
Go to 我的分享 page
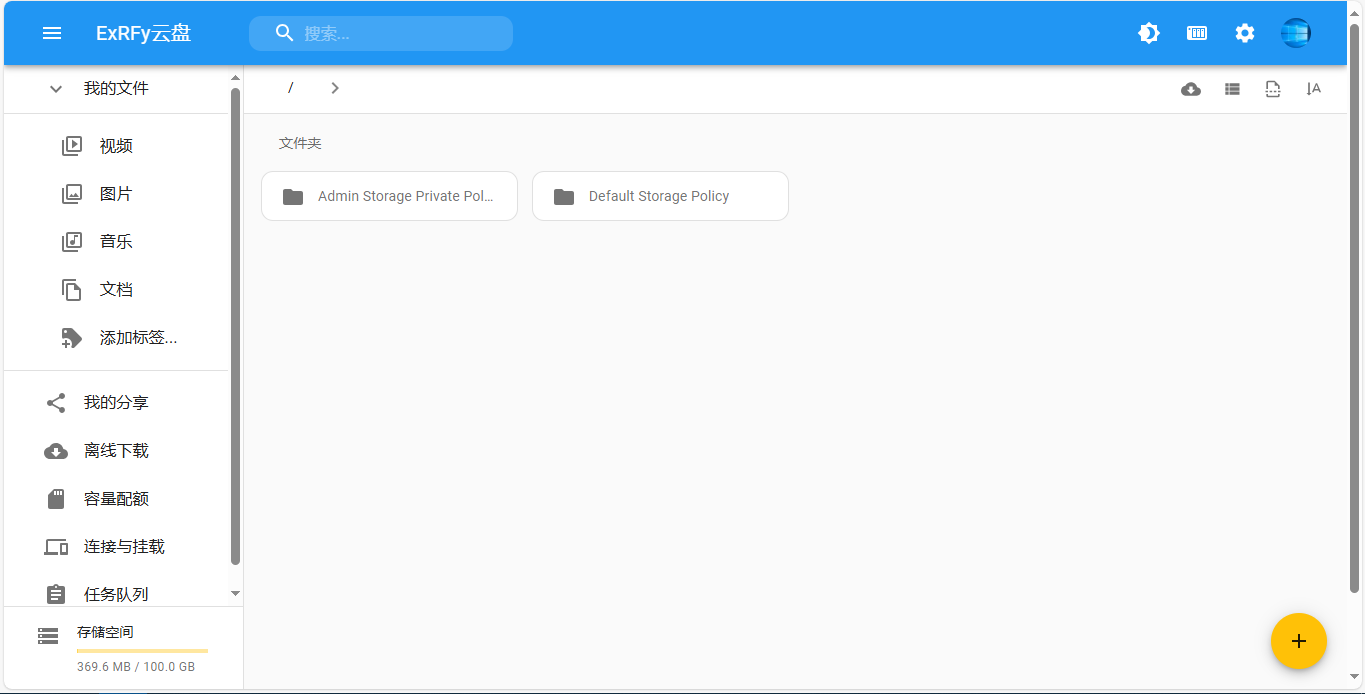coord(116,403)
